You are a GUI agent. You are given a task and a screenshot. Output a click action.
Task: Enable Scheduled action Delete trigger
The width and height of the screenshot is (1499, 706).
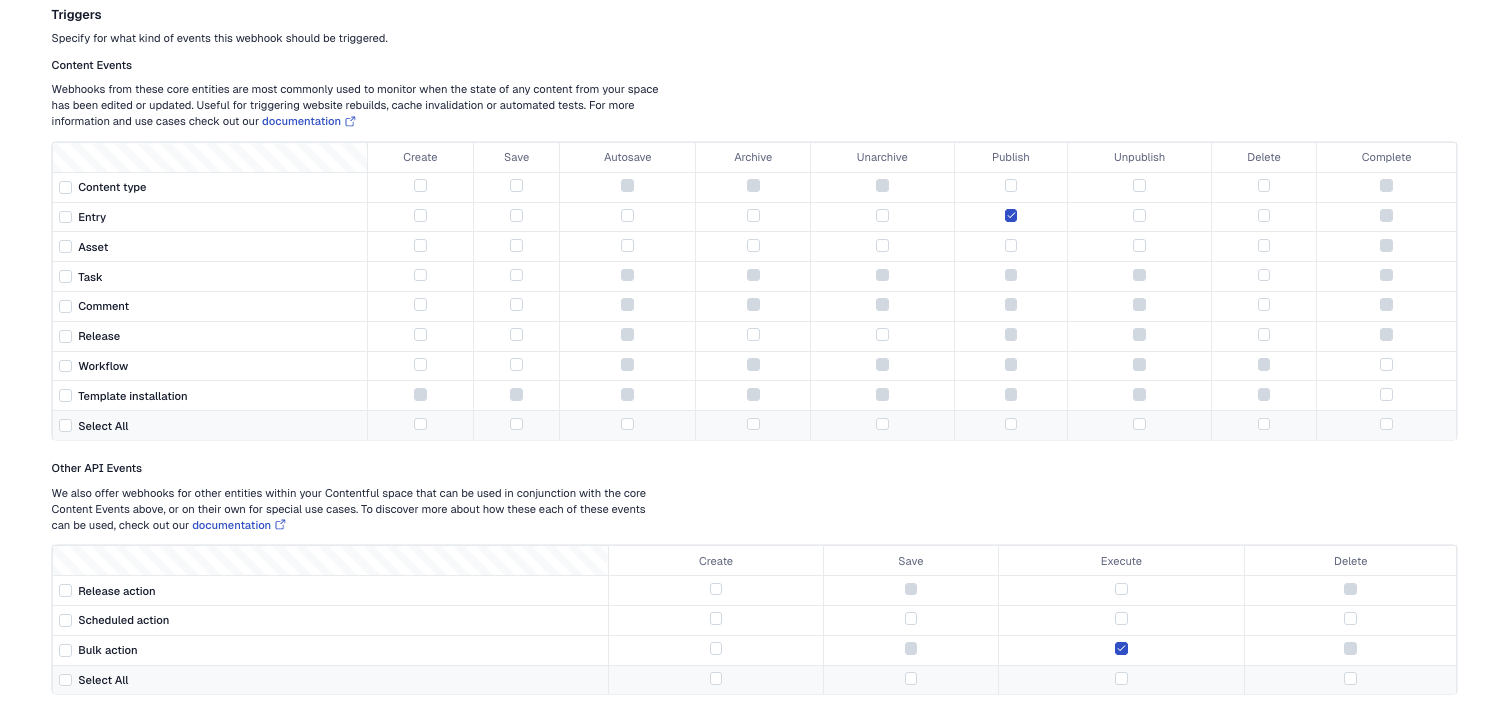tap(1350, 619)
